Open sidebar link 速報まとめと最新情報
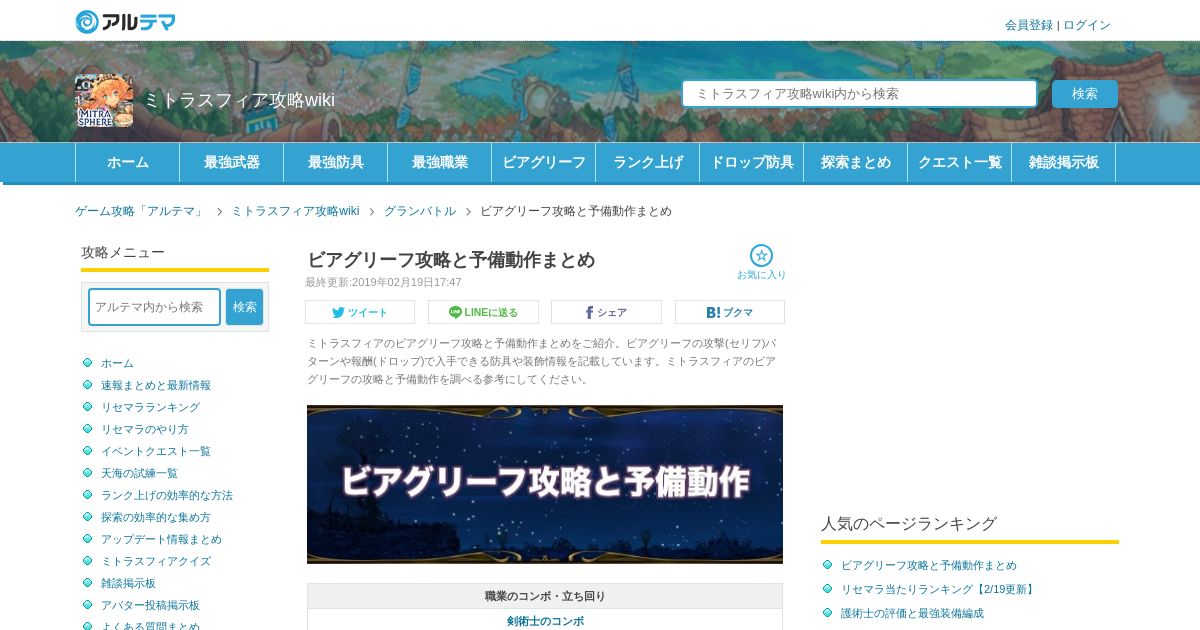Image resolution: width=1200 pixels, height=630 pixels. [156, 385]
